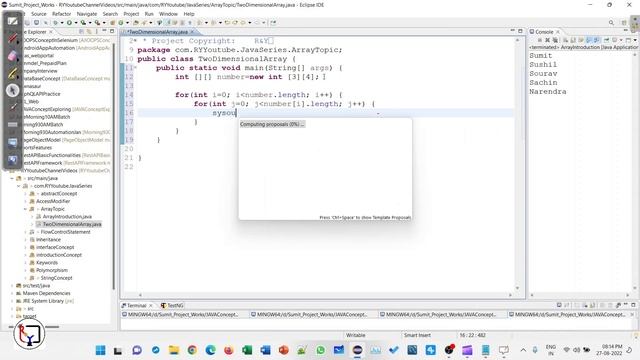Open the Run menu
The height and width of the screenshot is (360, 640).
(149, 14)
